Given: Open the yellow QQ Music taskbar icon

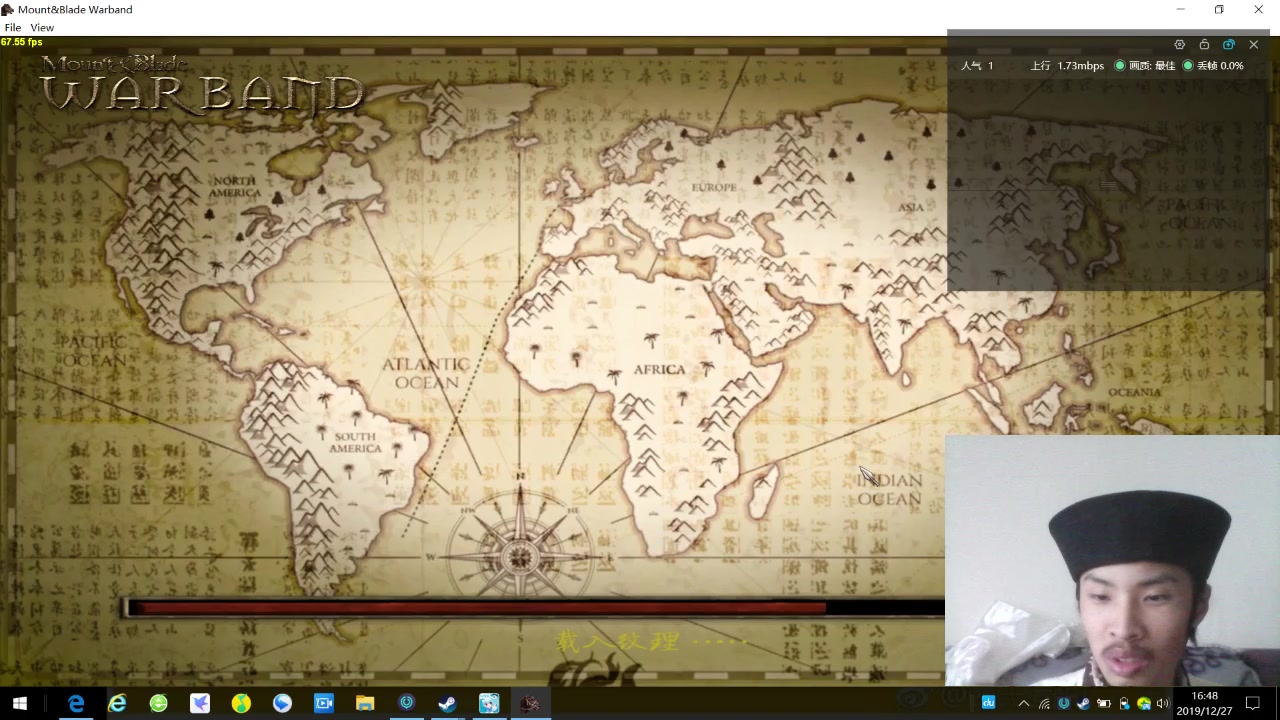Looking at the screenshot, I should pos(241,704).
